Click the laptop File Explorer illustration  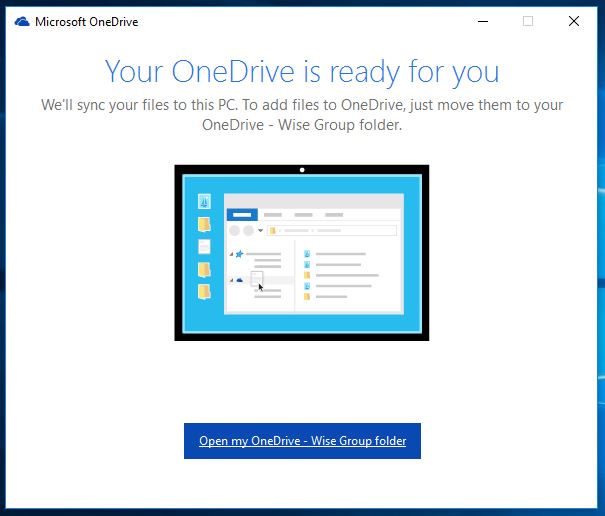[302, 253]
